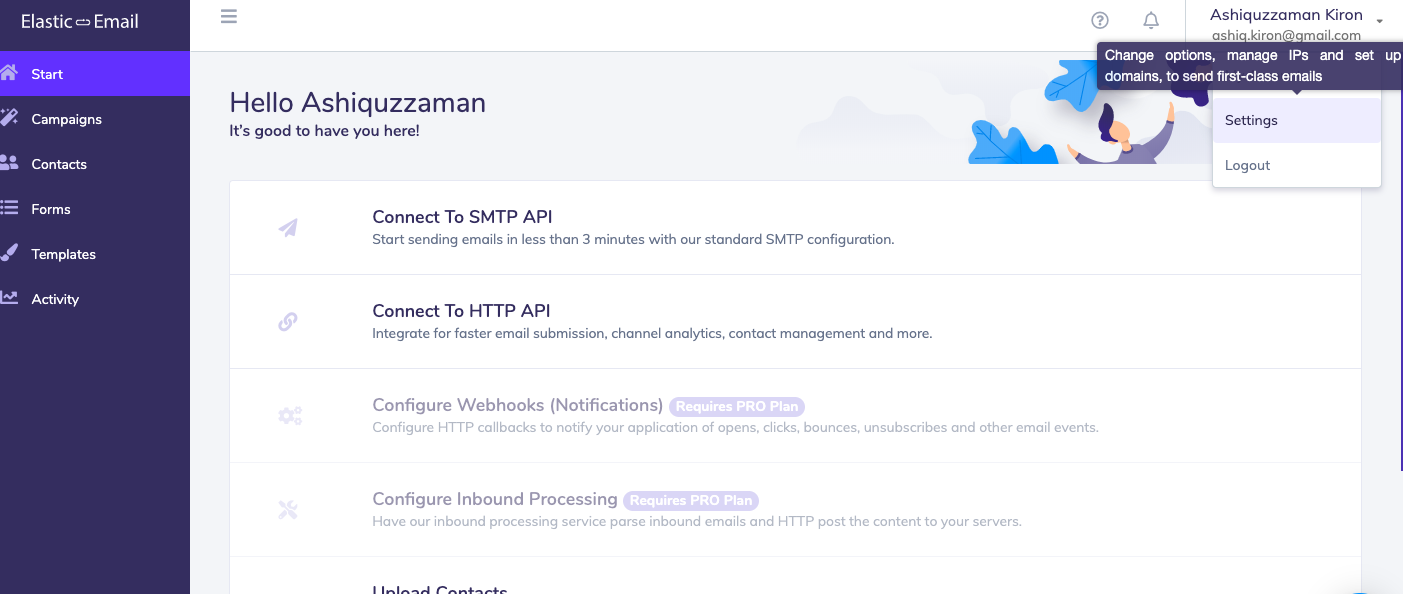This screenshot has height=594, width=1403.
Task: Open Connect To SMTP API
Action: click(x=462, y=217)
